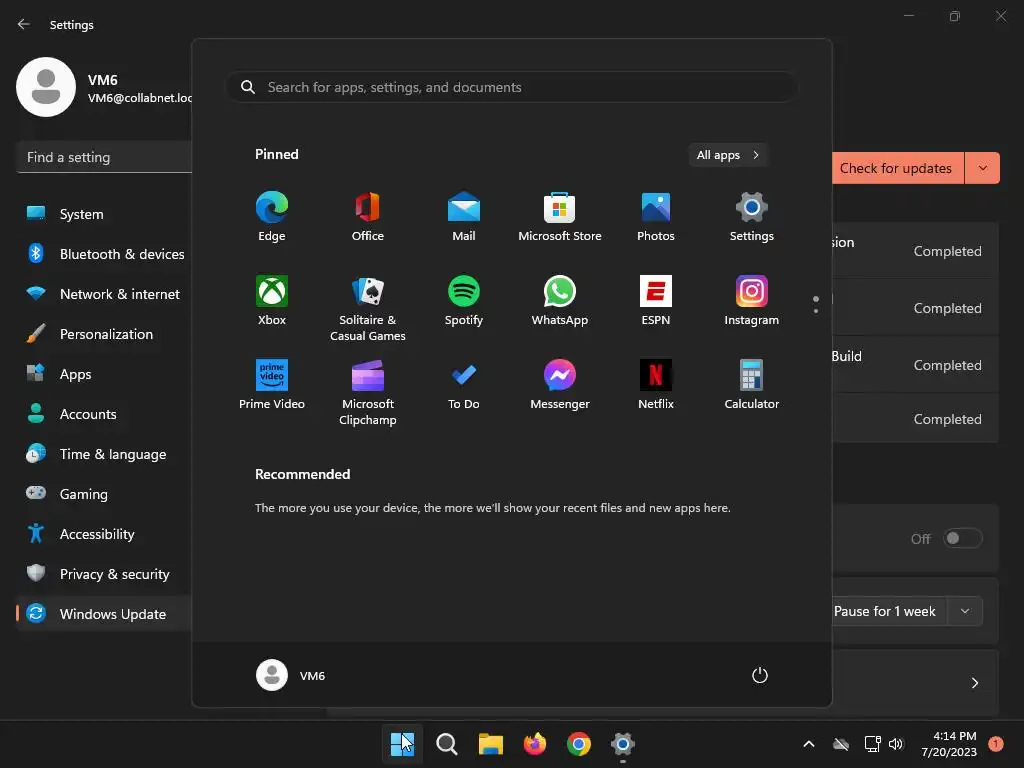Open File Explorer from taskbar
This screenshot has width=1024, height=768.
[490, 743]
